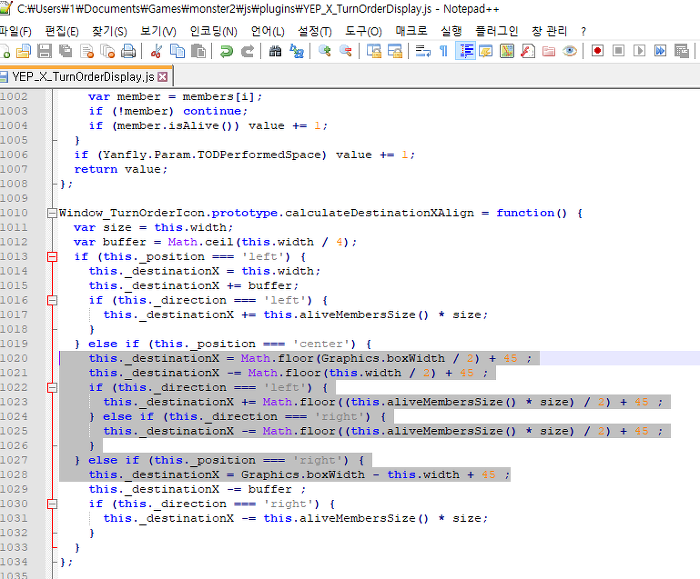700x579 pixels.
Task: Collapse the fold marker at line 1030
Action: point(52,504)
